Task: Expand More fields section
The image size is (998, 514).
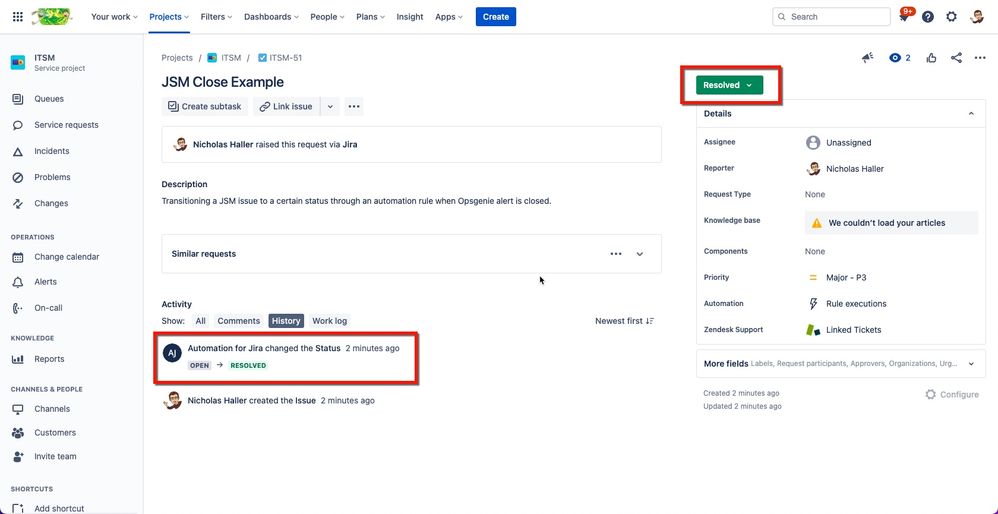Action: pos(971,364)
